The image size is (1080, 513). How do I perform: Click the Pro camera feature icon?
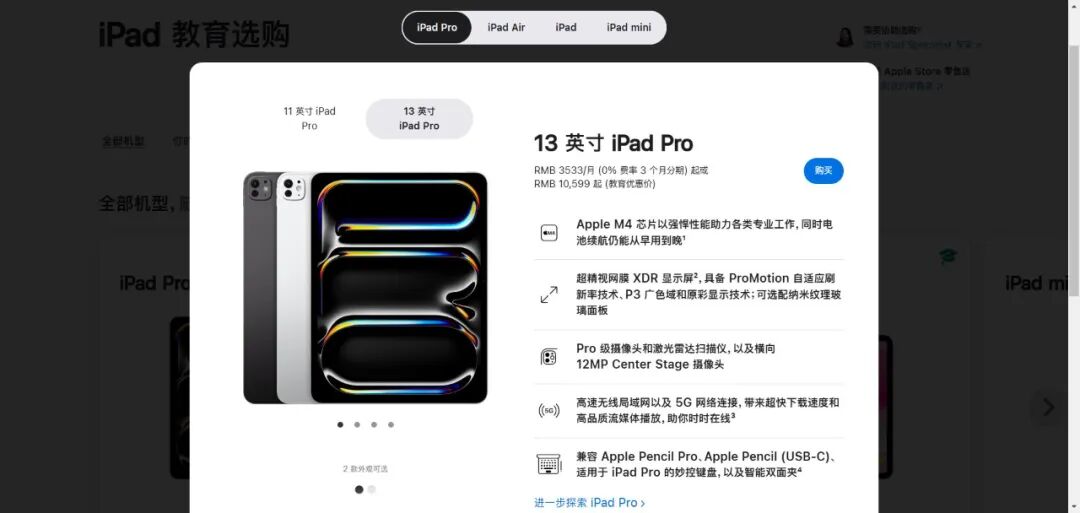549,357
